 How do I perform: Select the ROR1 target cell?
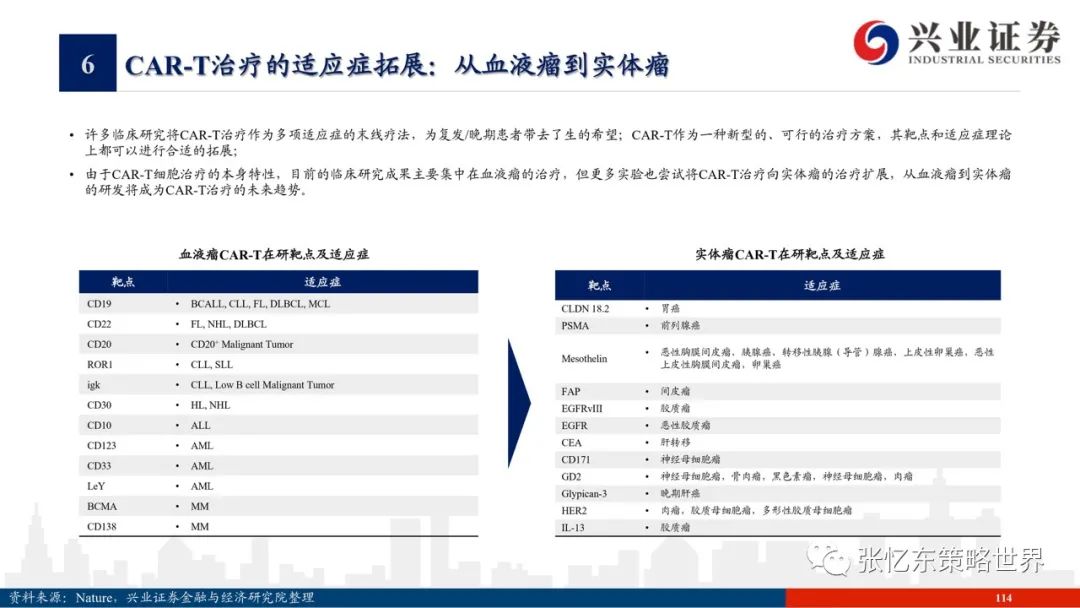point(100,364)
